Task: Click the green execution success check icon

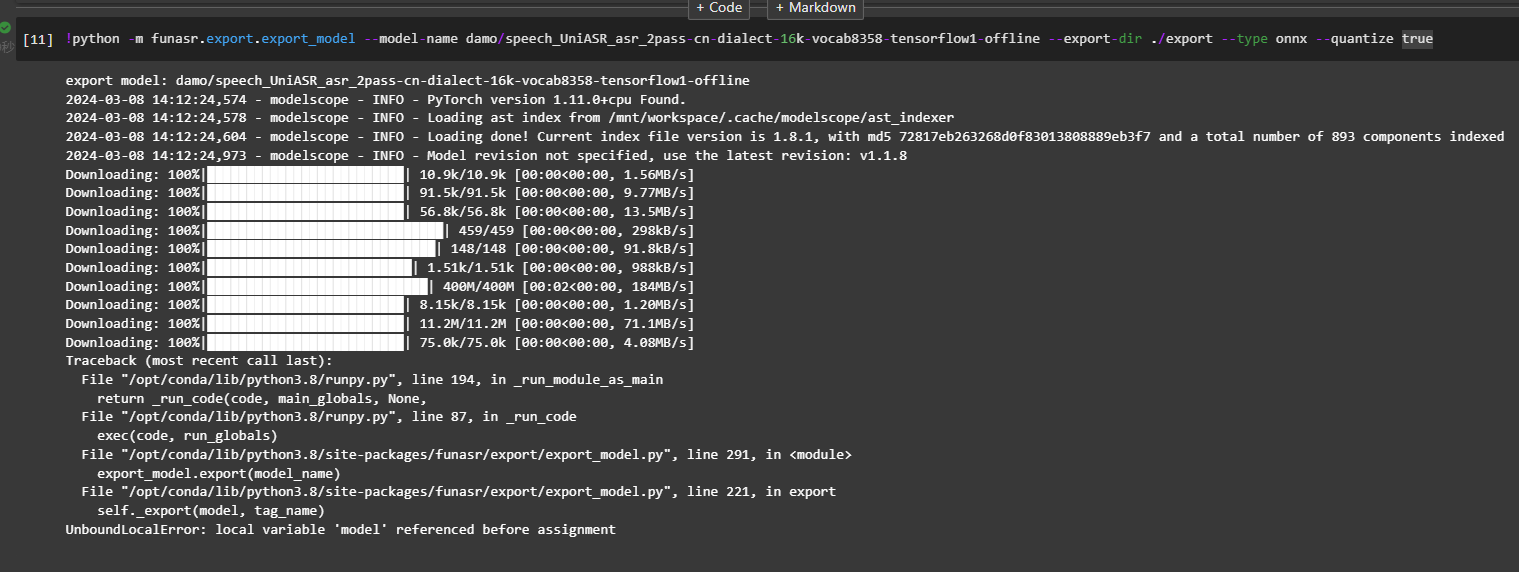Action: (x=5, y=27)
